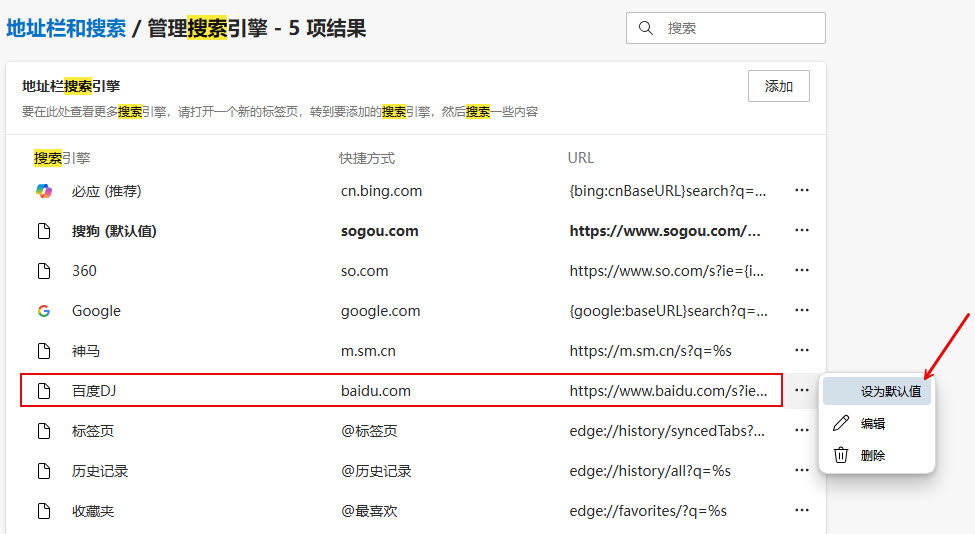The height and width of the screenshot is (534, 975).
Task: Click the Google G logo icon
Action: [x=44, y=311]
